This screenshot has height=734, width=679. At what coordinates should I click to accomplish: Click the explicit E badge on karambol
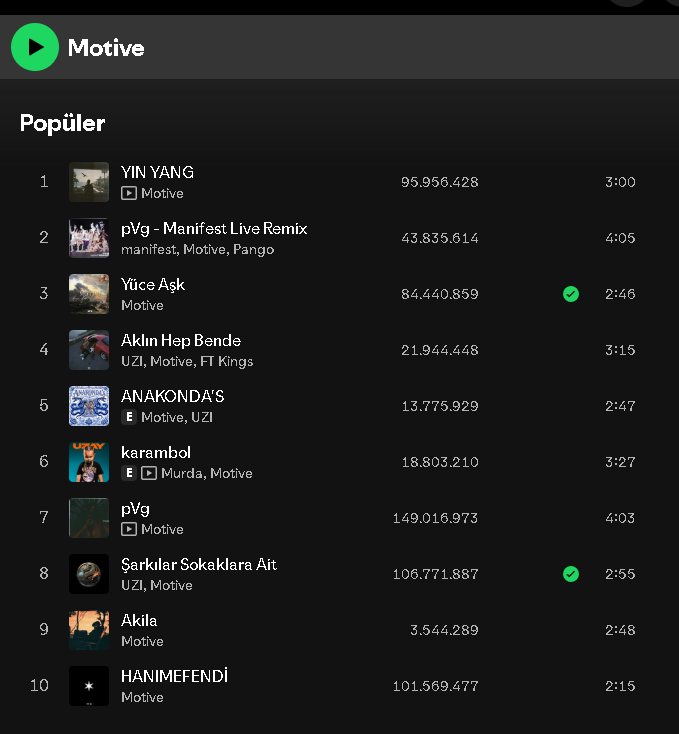[x=129, y=473]
